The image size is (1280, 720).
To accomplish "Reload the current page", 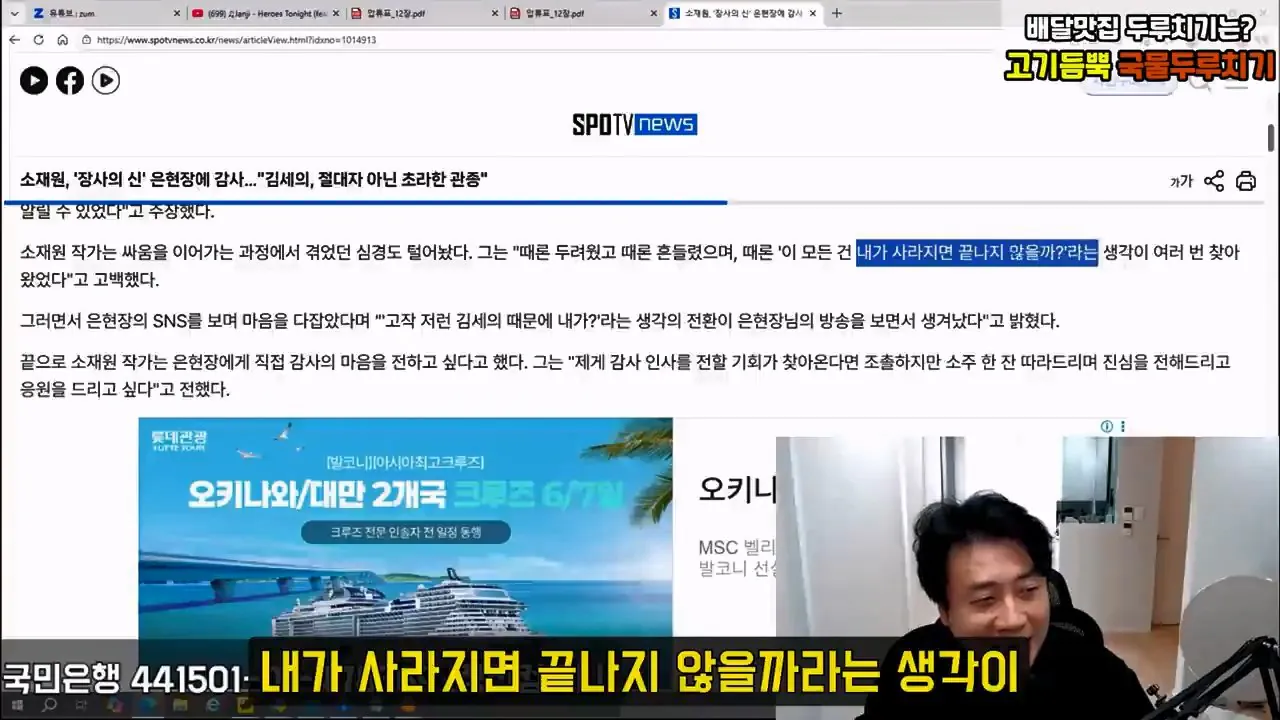I will 38,40.
